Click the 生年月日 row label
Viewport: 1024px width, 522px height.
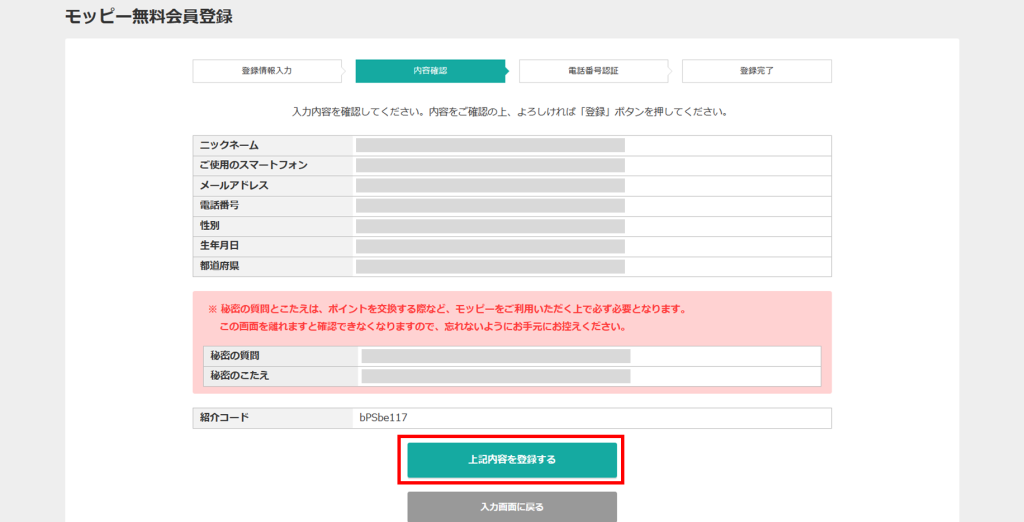(219, 246)
